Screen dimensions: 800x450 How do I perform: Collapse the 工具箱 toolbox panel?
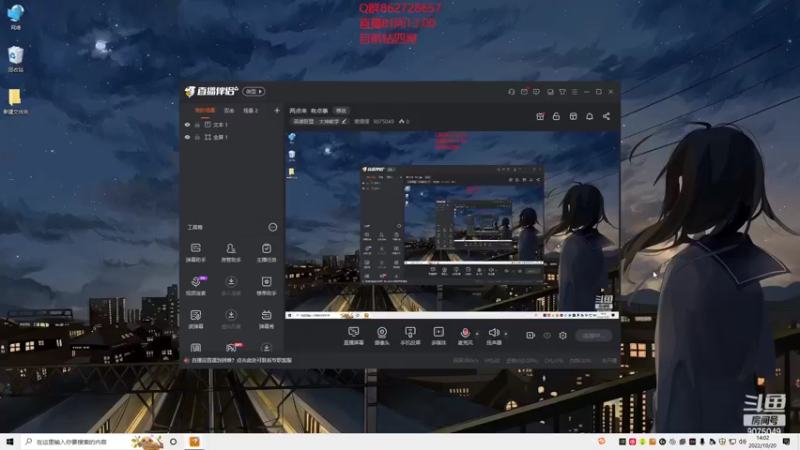[272, 227]
